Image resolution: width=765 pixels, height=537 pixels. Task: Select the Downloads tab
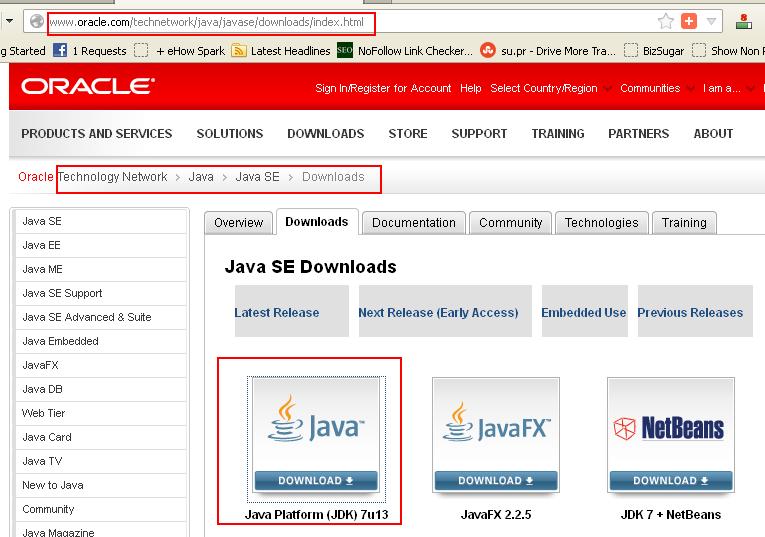317,222
